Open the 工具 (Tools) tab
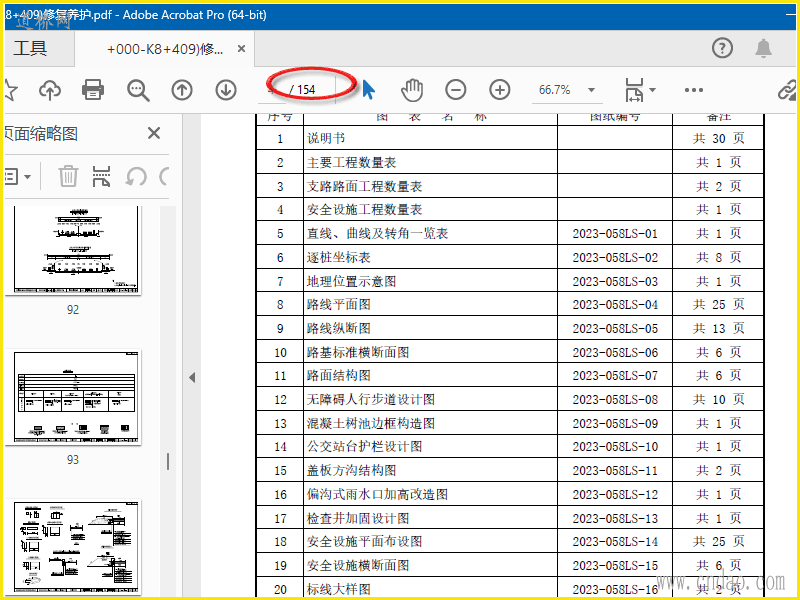This screenshot has width=800, height=600. [x=31, y=48]
